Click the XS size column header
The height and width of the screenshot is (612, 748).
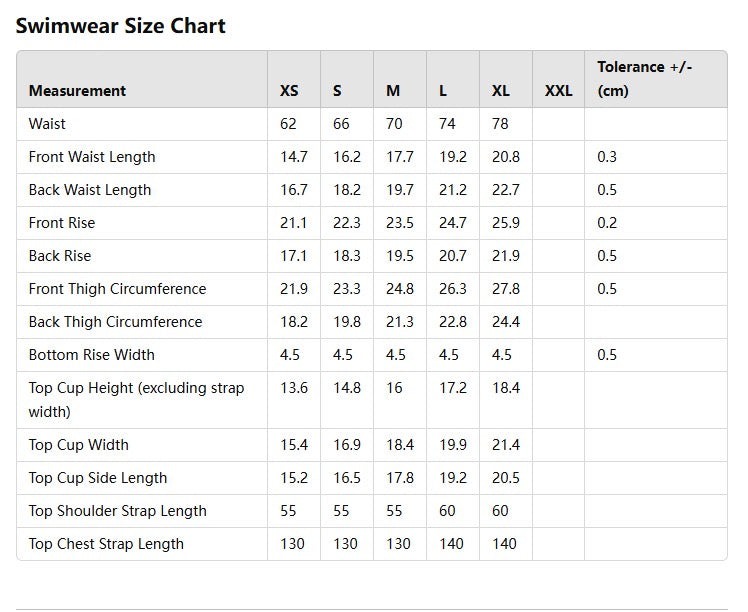[x=289, y=91]
